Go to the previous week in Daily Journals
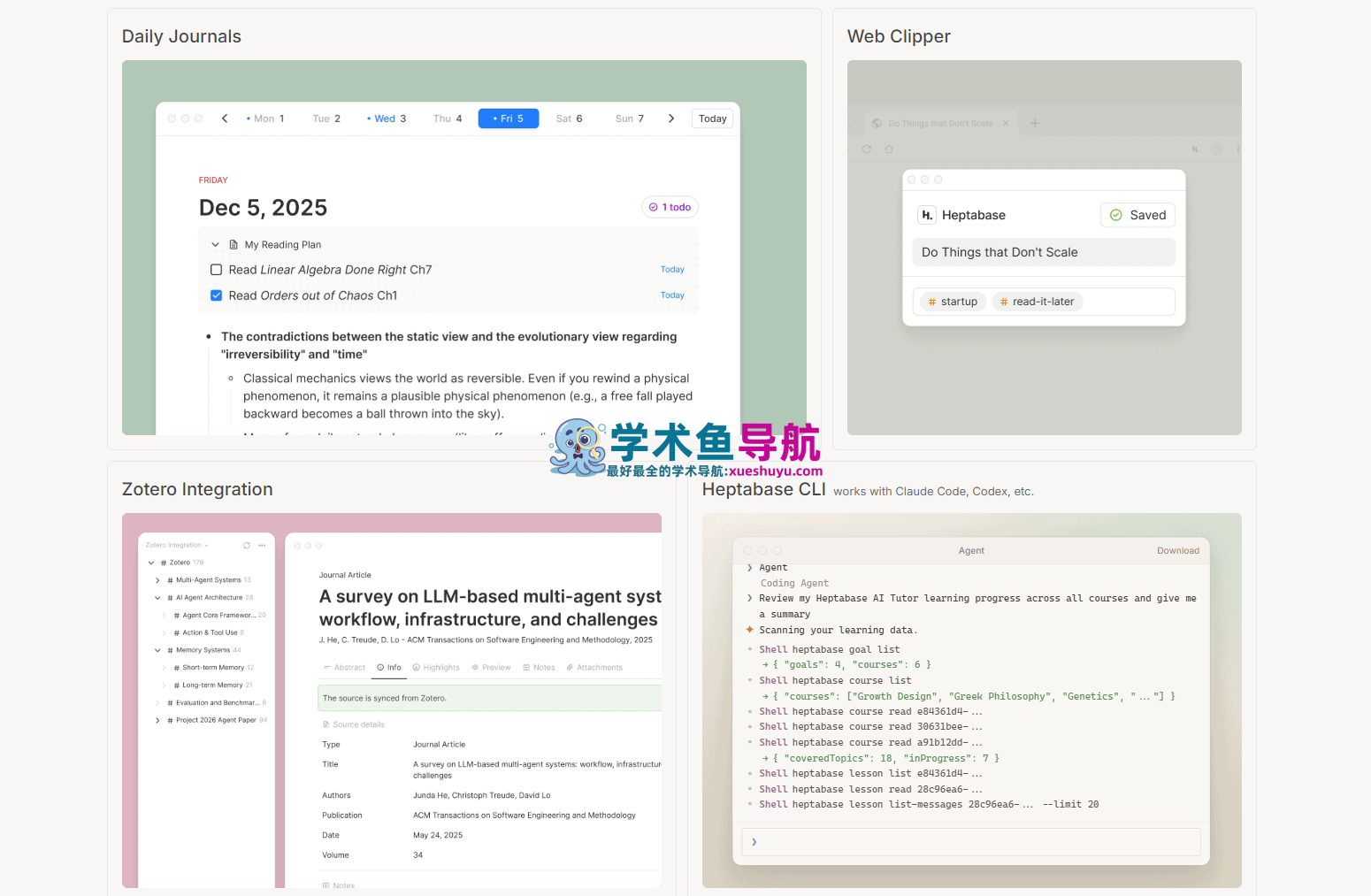 [225, 119]
